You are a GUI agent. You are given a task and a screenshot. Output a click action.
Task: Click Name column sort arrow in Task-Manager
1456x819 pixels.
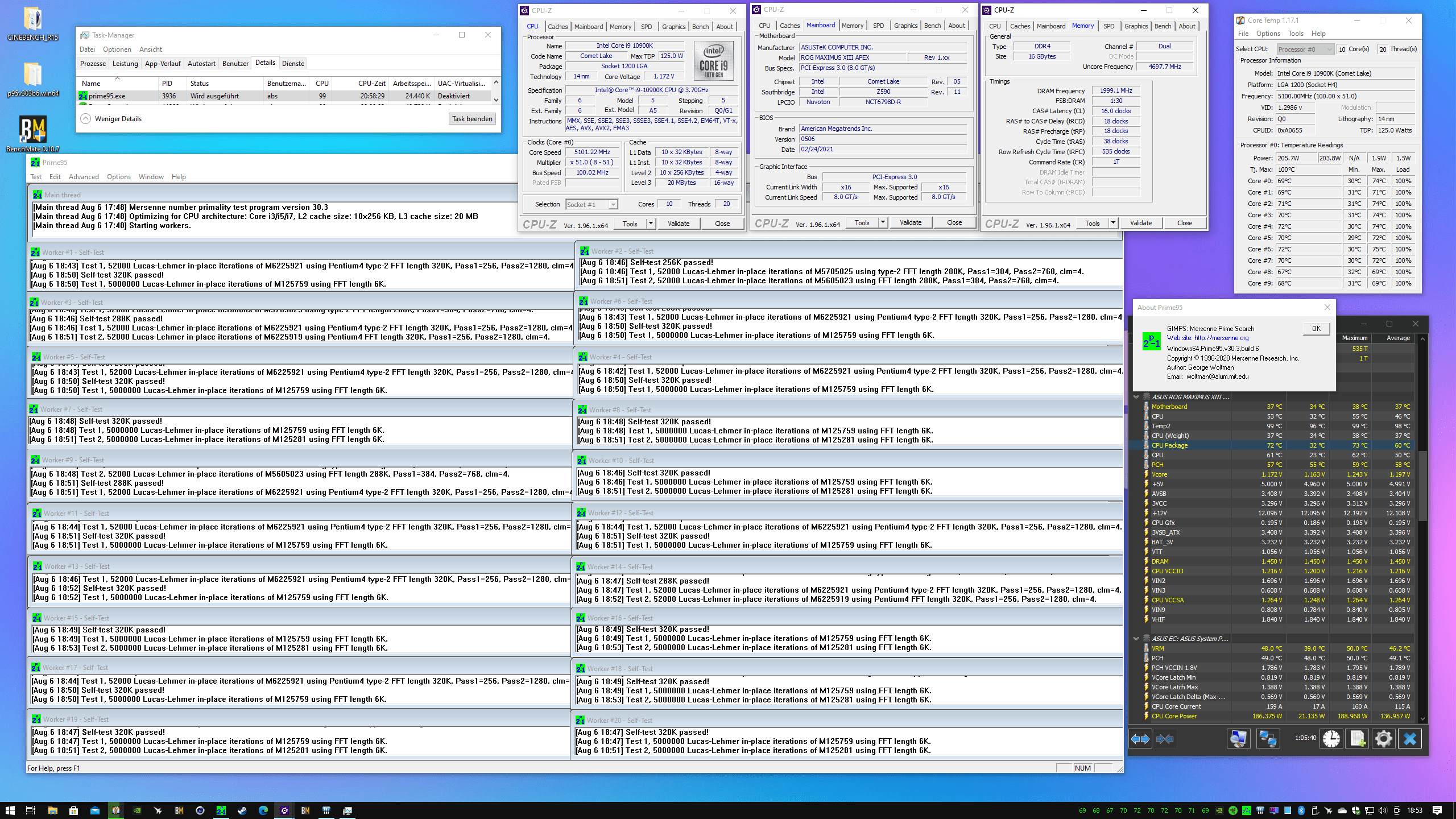click(x=118, y=78)
